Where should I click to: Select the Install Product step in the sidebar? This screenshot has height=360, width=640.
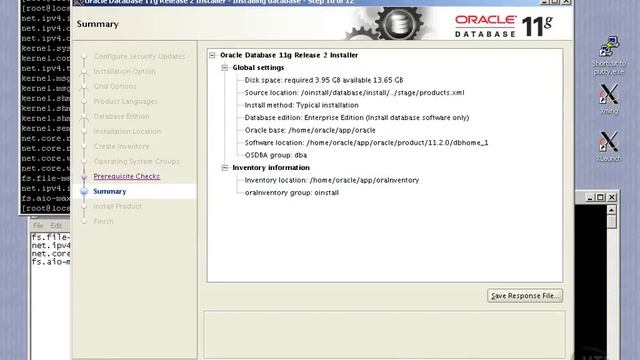[117, 206]
